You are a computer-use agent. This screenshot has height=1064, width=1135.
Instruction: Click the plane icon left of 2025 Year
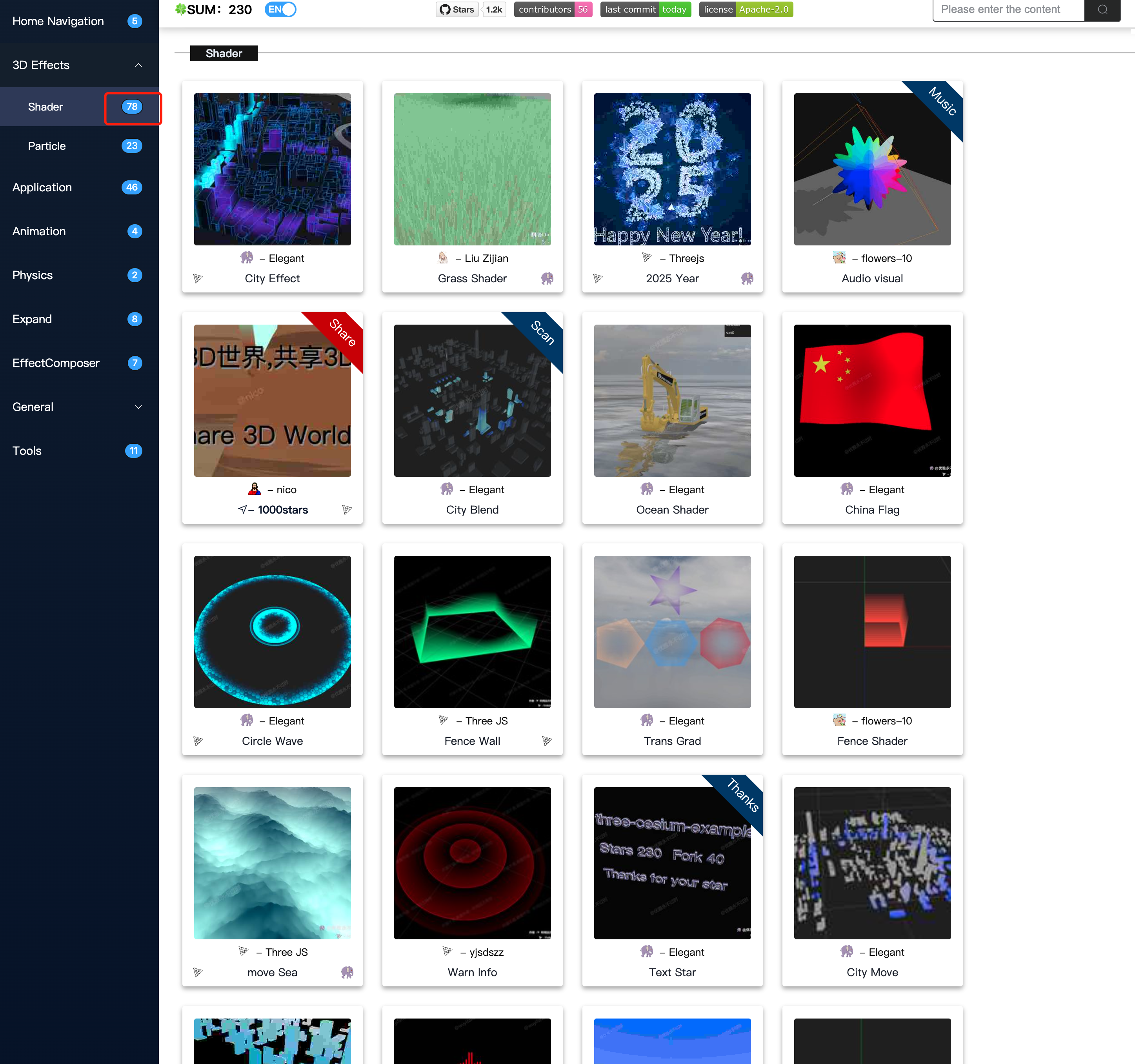pos(598,279)
